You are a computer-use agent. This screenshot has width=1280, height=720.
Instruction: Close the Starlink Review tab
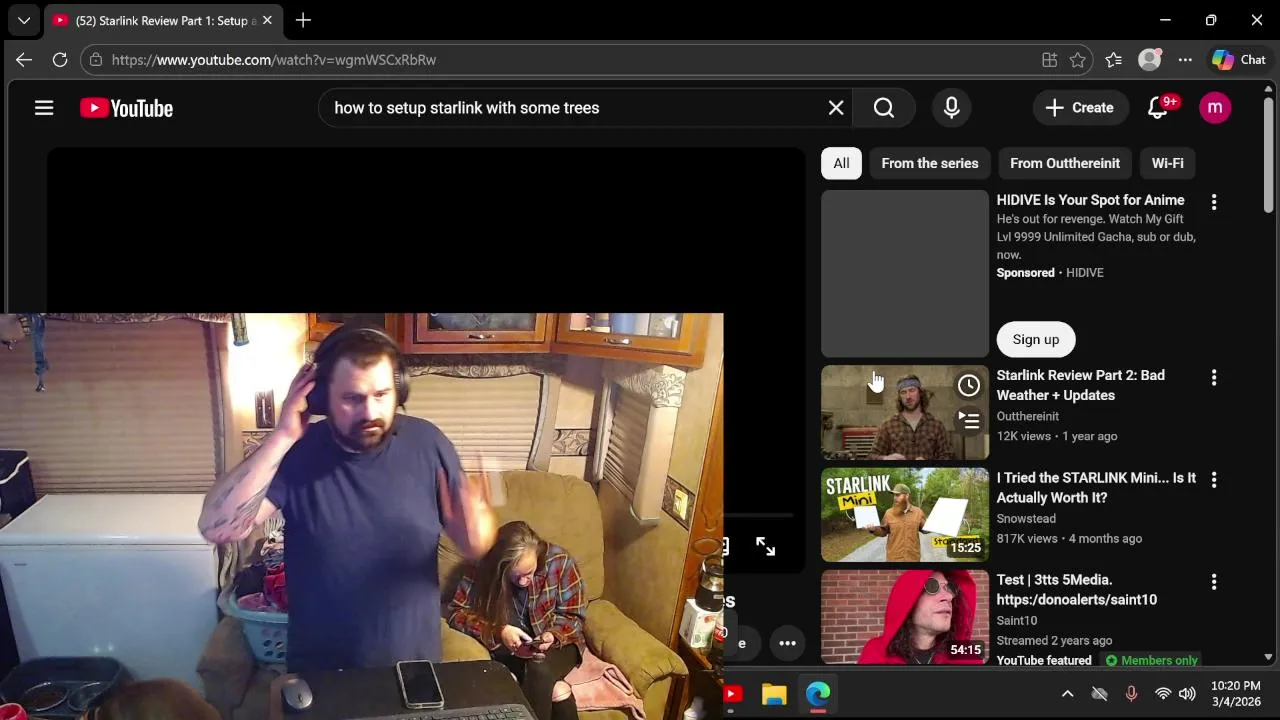click(x=267, y=20)
